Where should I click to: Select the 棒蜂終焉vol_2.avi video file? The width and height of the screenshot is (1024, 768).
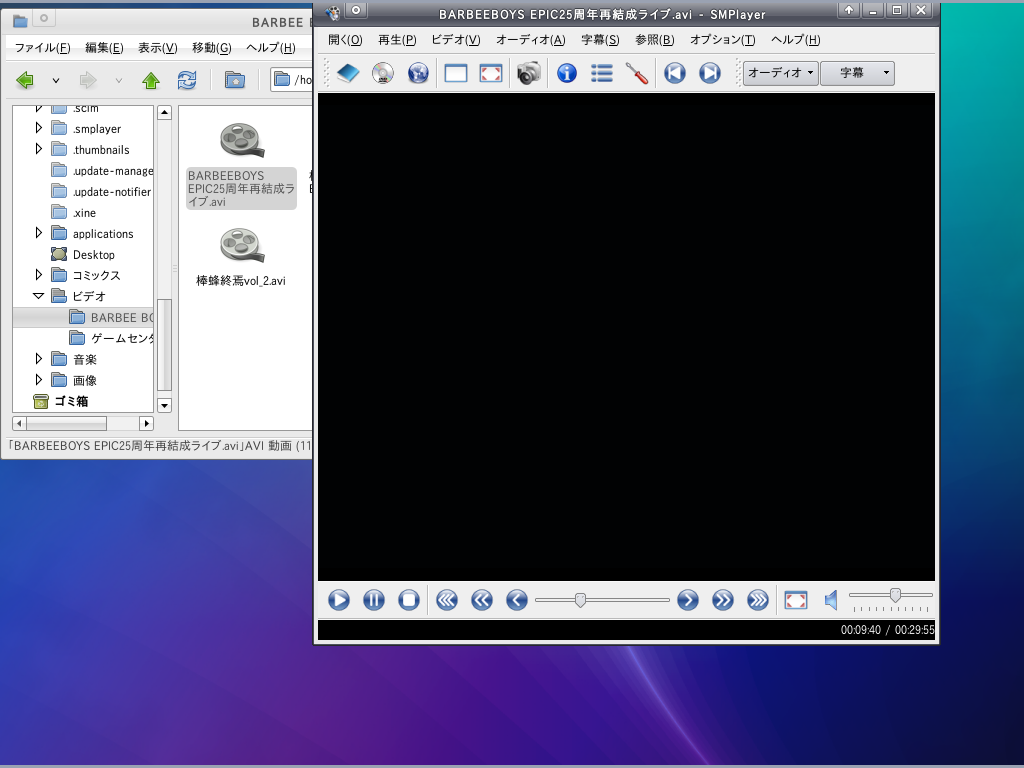point(241,259)
